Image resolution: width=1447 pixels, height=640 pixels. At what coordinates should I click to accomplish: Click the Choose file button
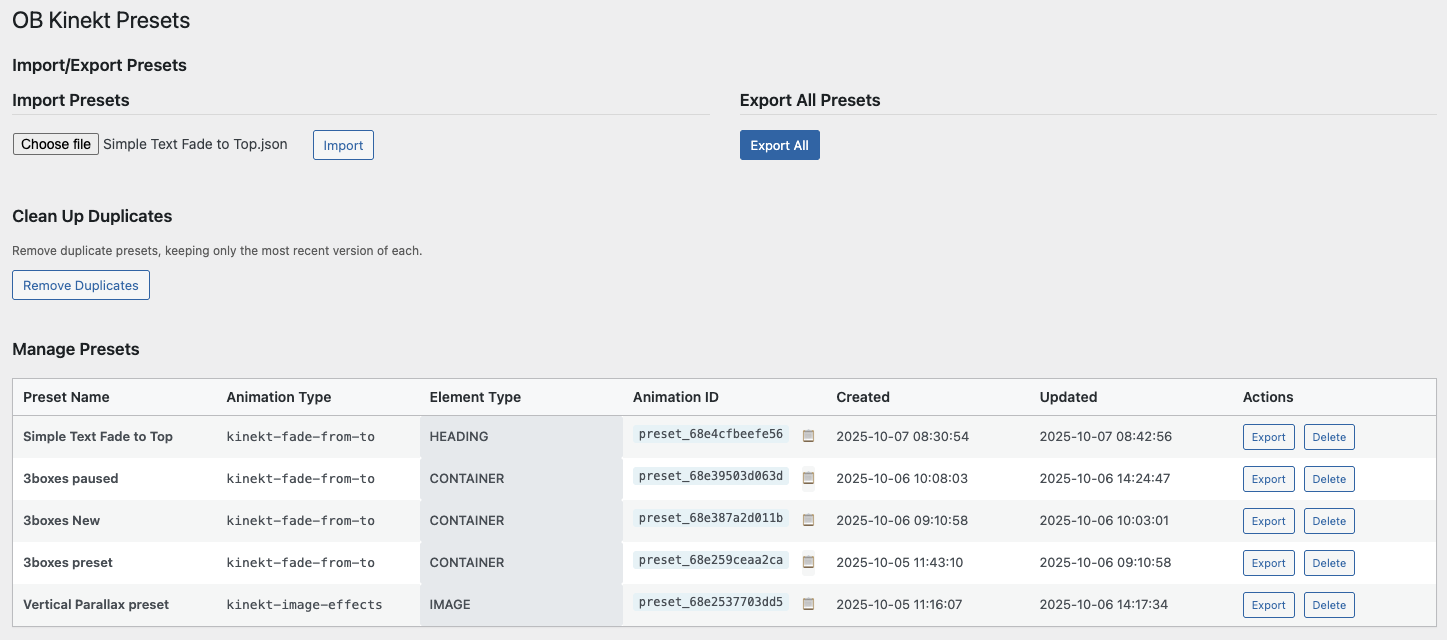point(56,144)
